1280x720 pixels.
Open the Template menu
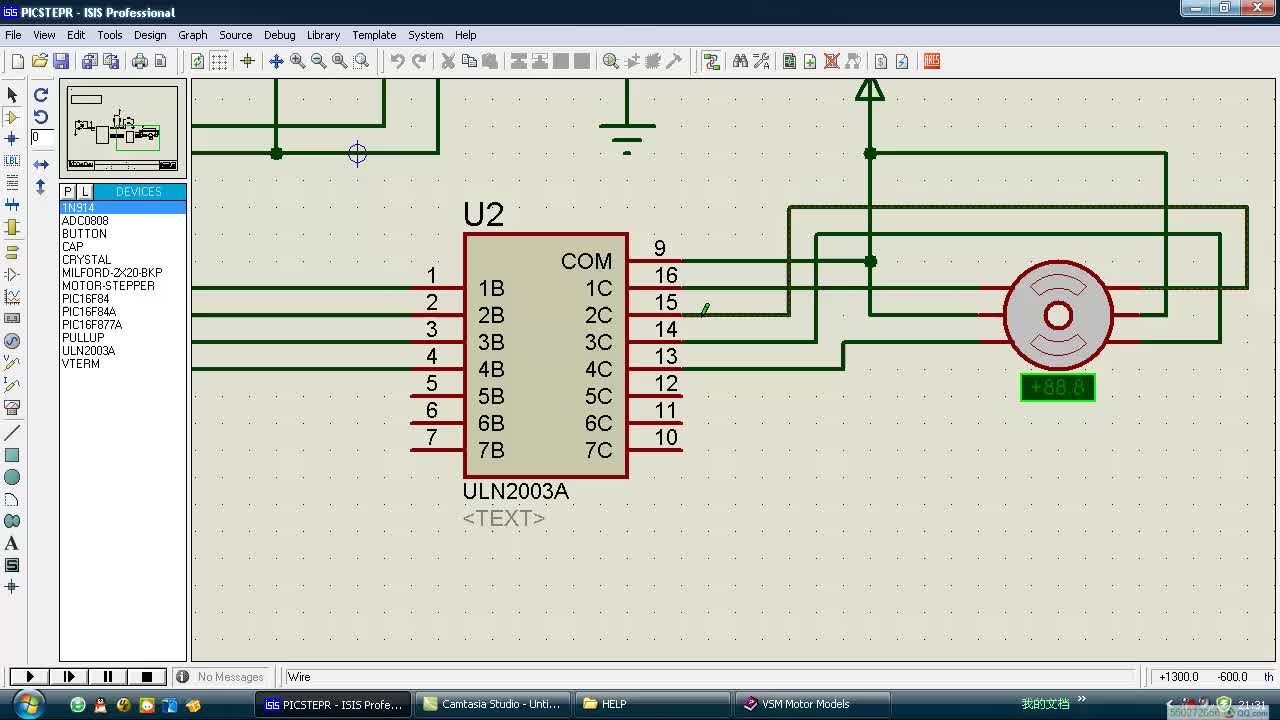click(x=374, y=35)
